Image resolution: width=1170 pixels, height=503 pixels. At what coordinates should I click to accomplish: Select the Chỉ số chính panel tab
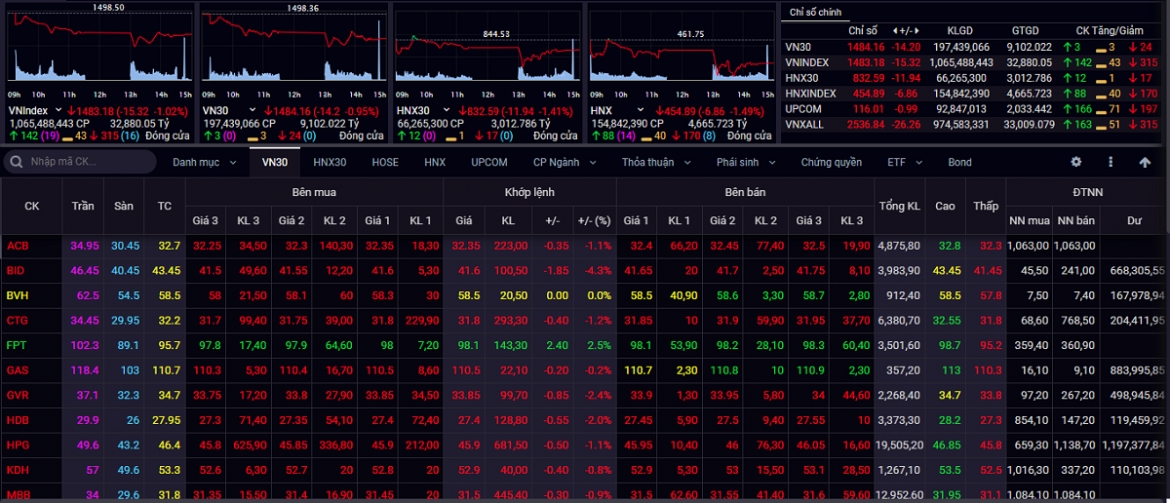click(x=815, y=12)
